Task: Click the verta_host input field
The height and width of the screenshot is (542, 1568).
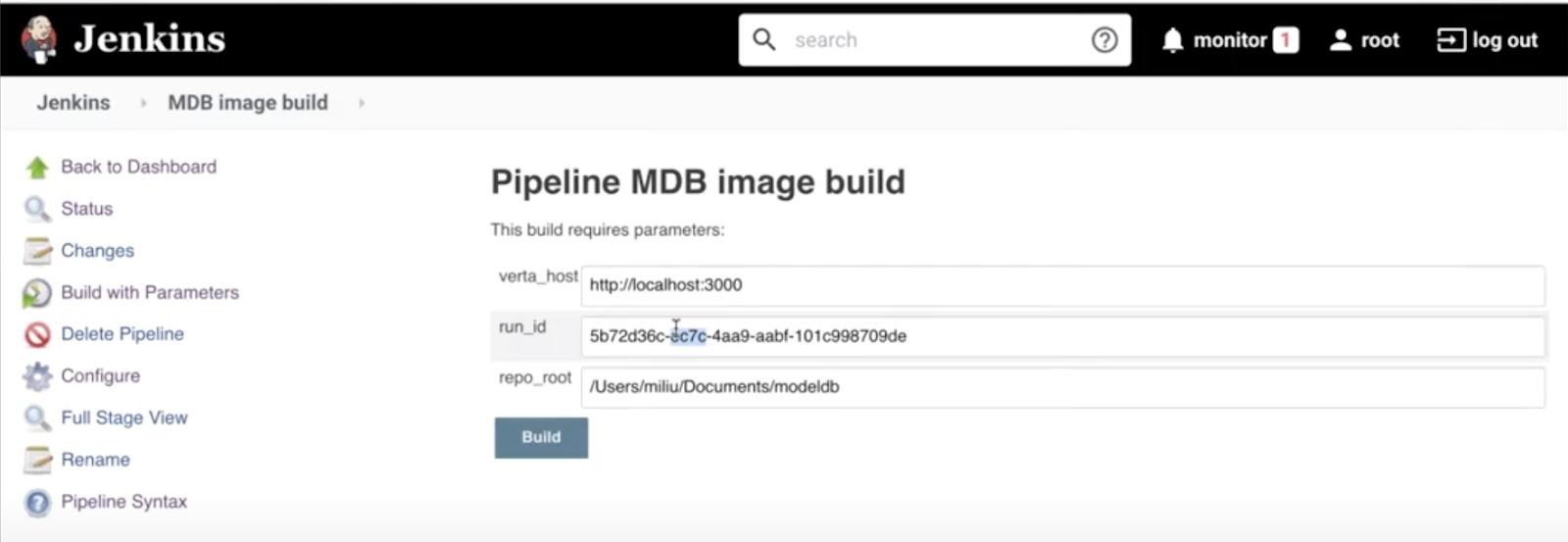Action: coord(1063,285)
